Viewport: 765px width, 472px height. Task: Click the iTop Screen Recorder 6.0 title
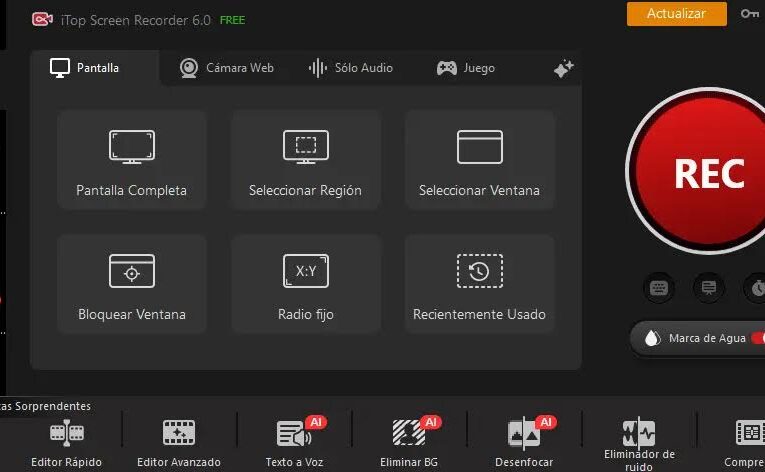[136, 20]
